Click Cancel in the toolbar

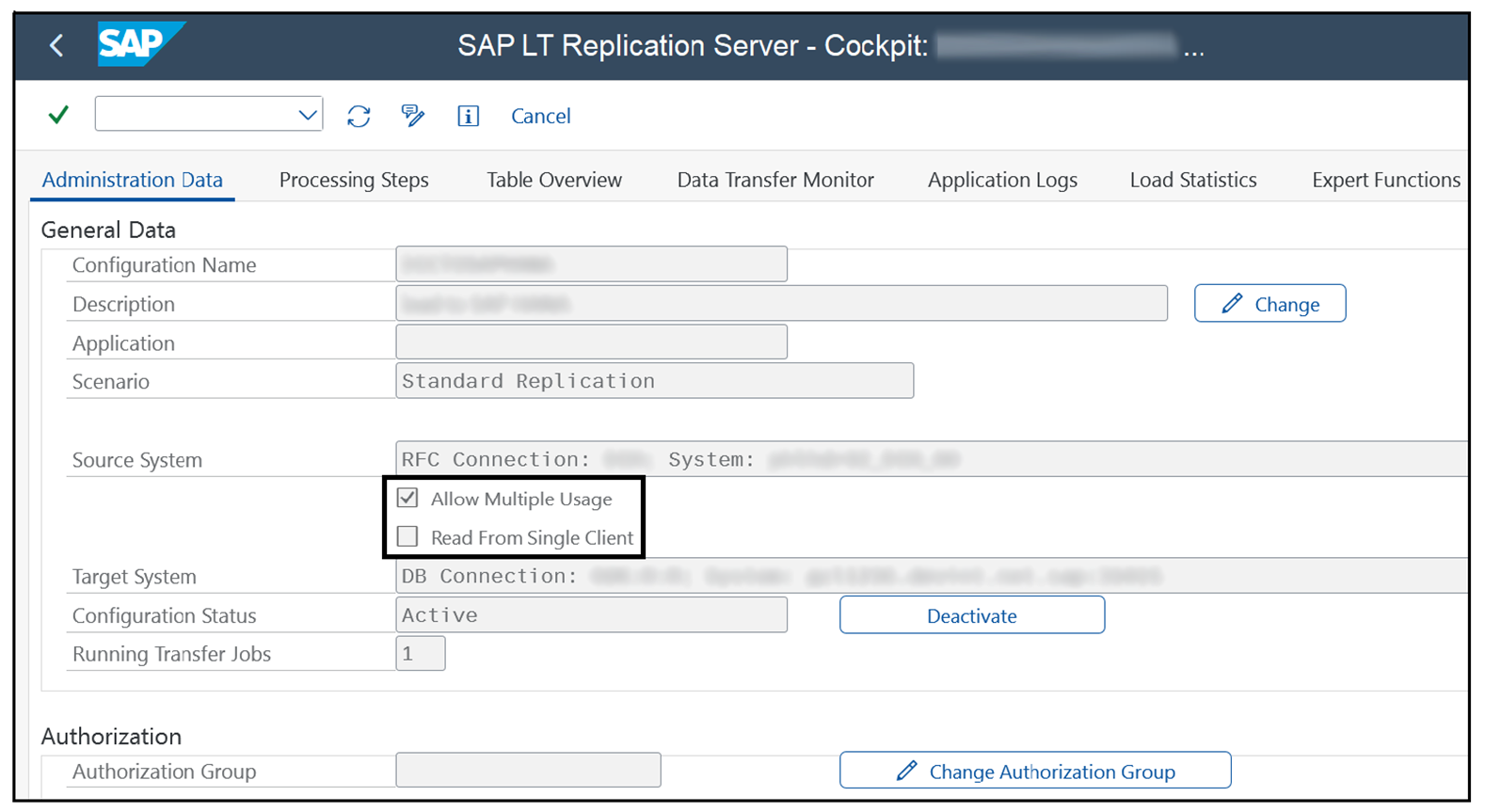pyautogui.click(x=540, y=116)
